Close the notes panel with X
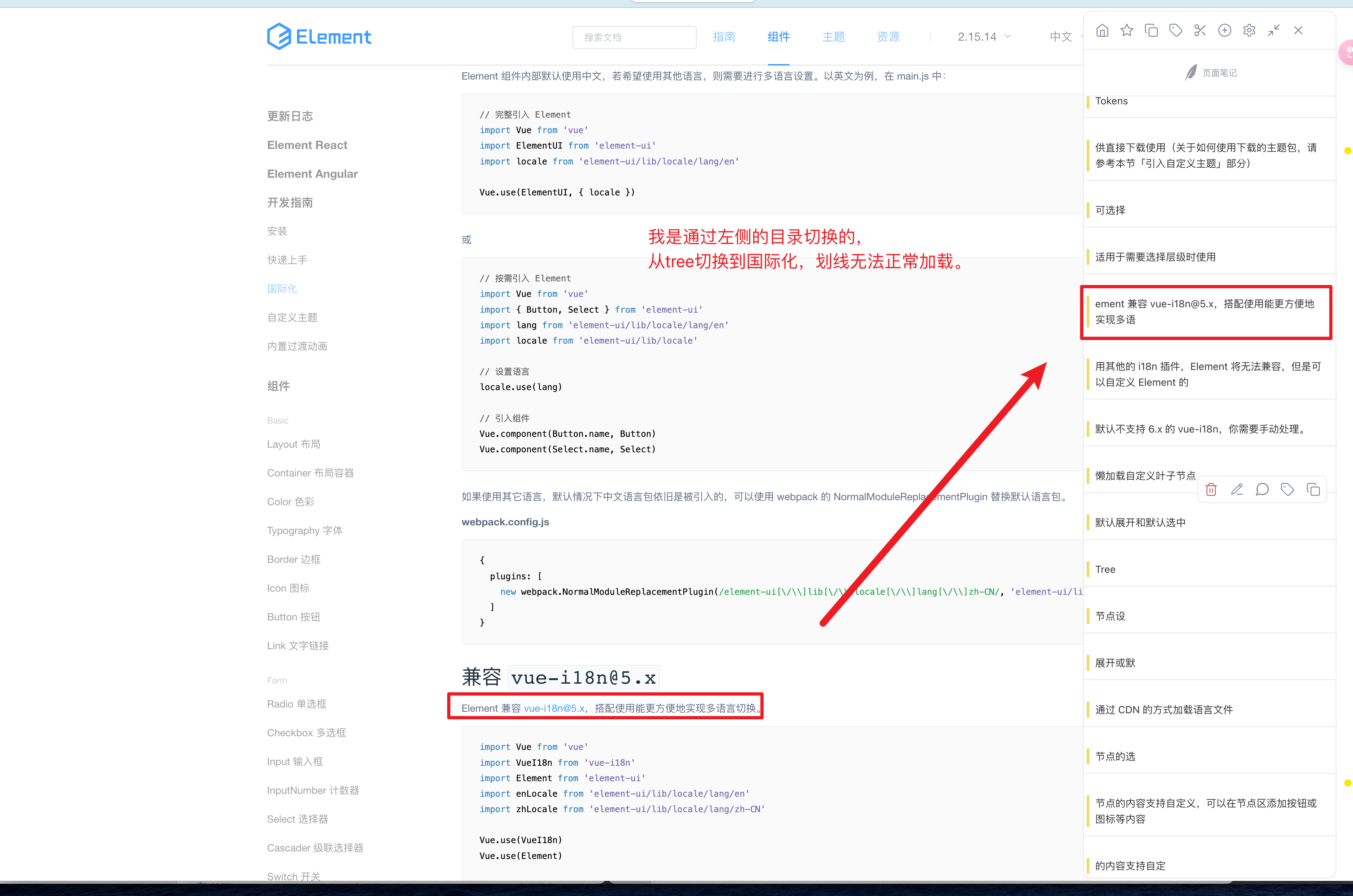 click(1298, 30)
